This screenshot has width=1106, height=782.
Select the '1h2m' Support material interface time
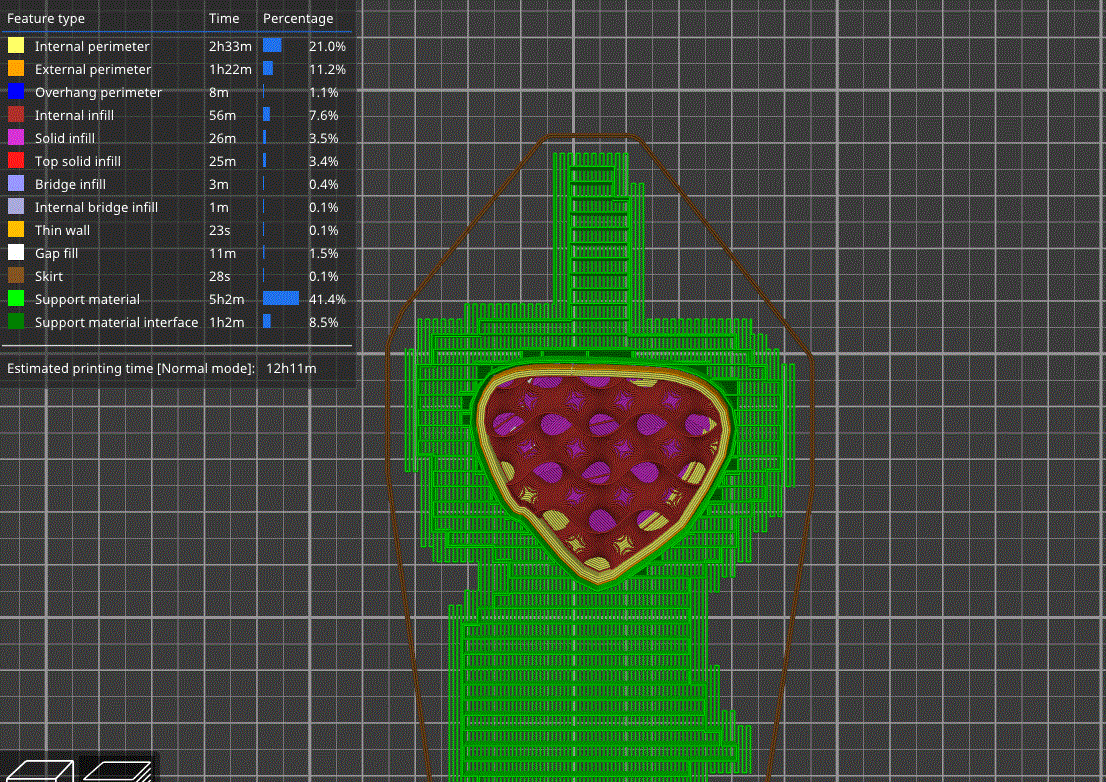point(226,322)
